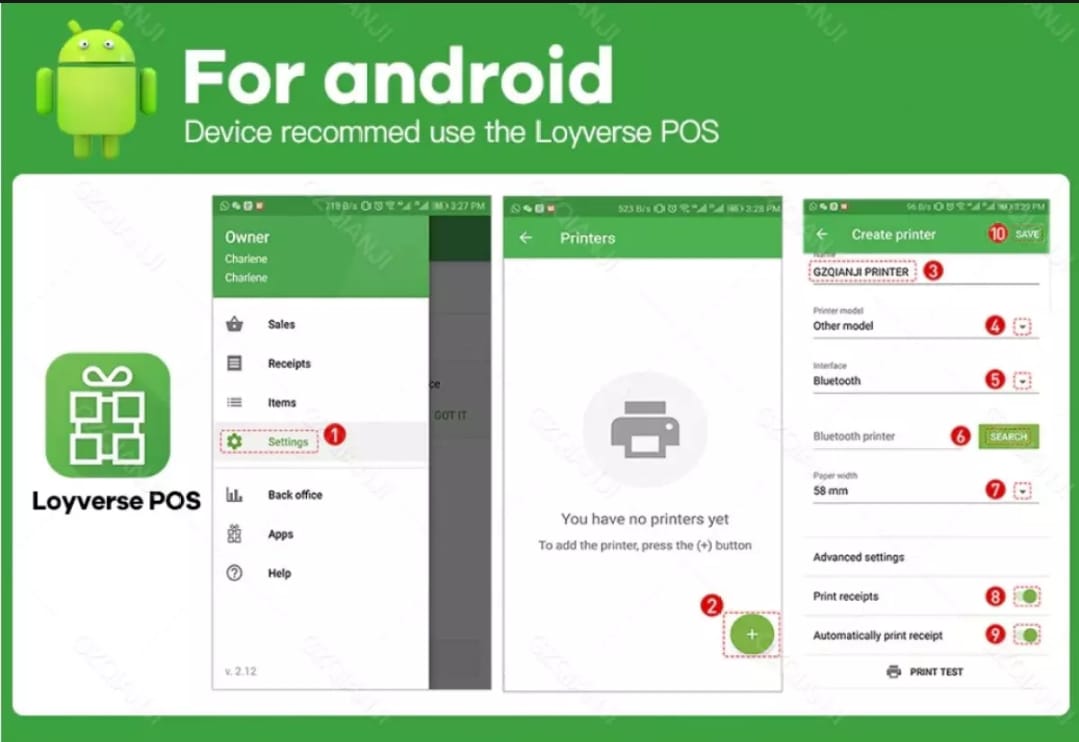Image resolution: width=1079 pixels, height=742 pixels.
Task: Click the Back office chart icon
Action: coord(235,494)
